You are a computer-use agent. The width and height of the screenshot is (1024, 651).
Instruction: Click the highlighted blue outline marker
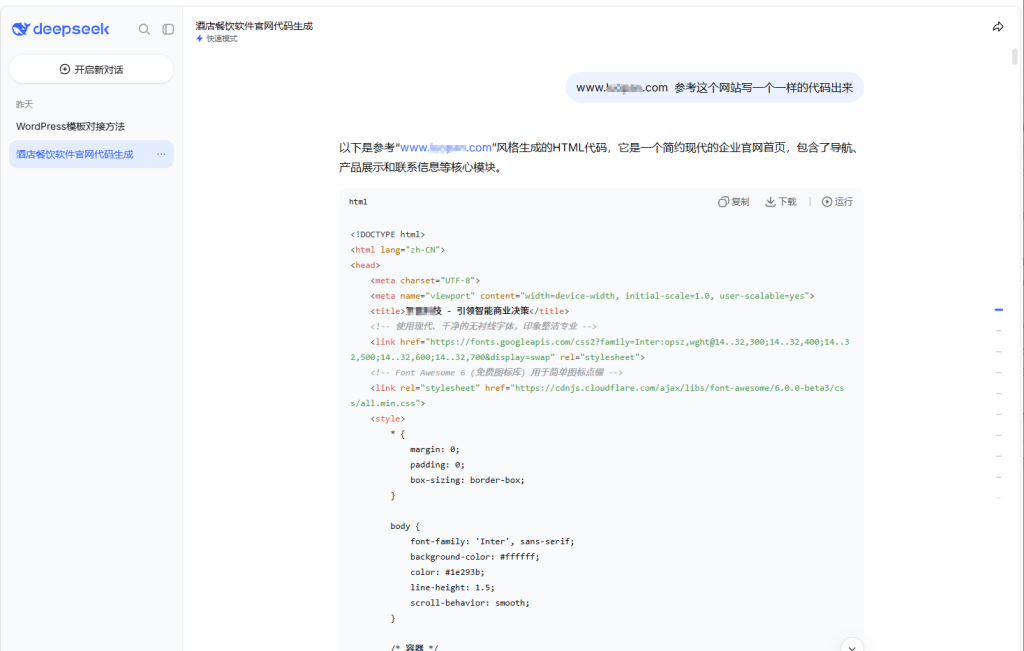tap(999, 310)
